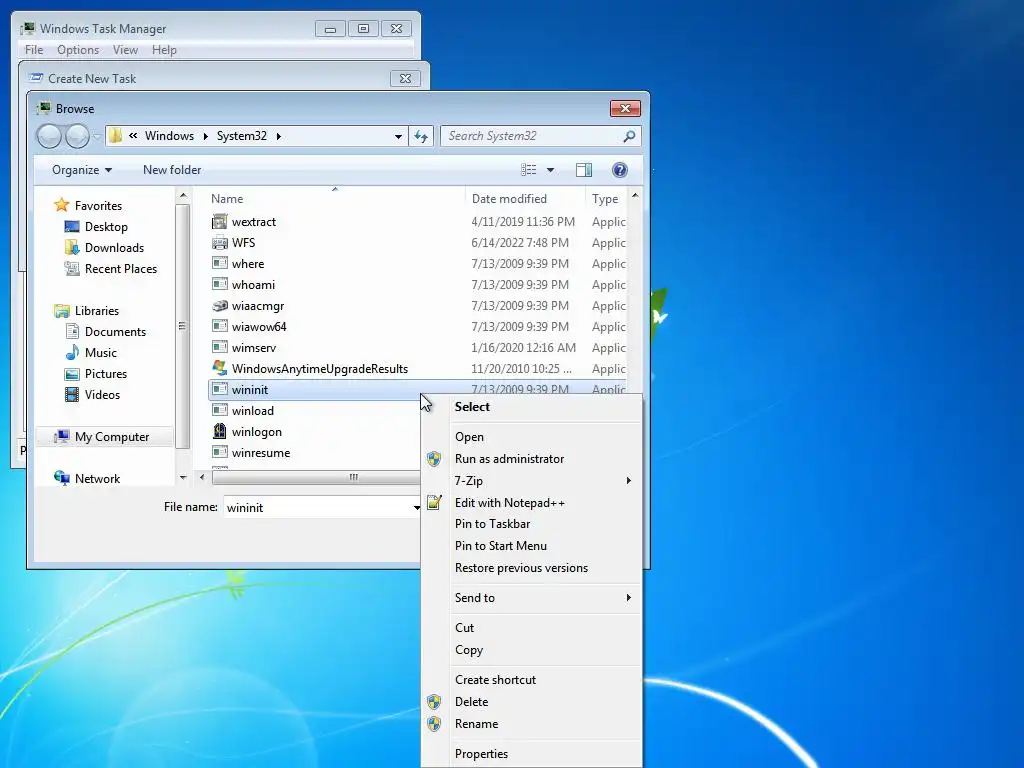Expand the 7-Zip submenu
Viewport: 1024px width, 768px height.
point(628,481)
